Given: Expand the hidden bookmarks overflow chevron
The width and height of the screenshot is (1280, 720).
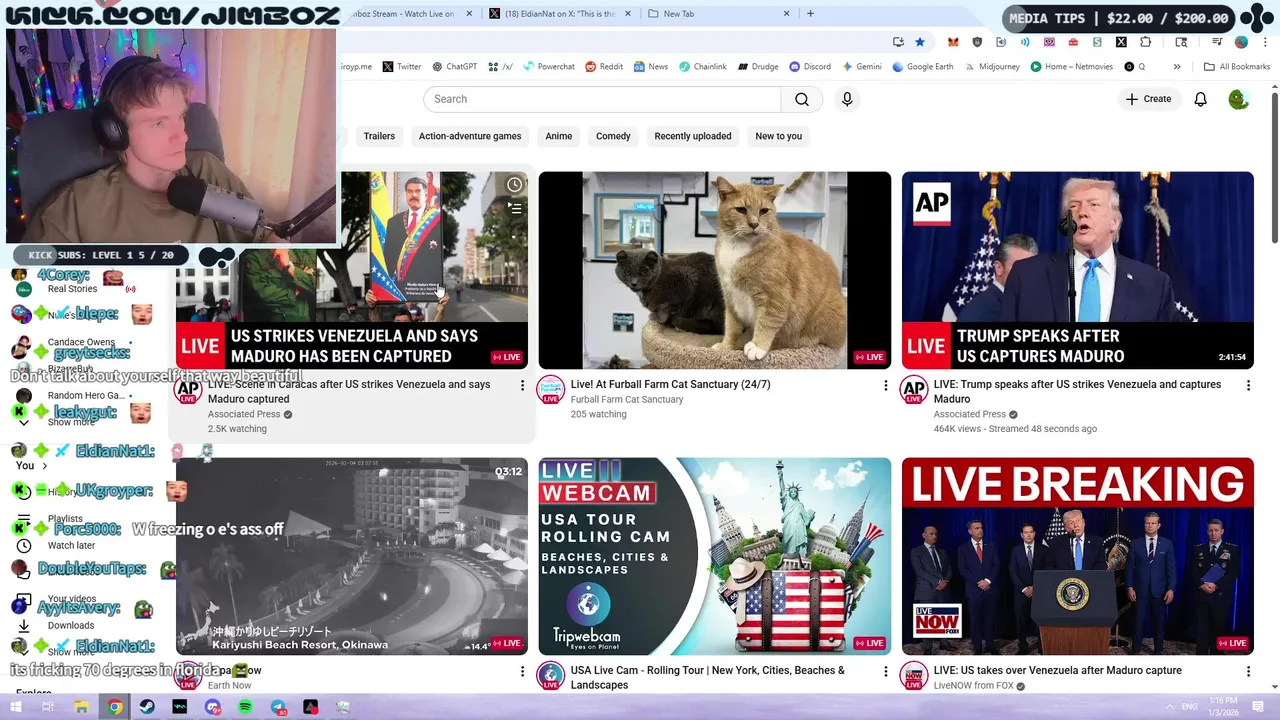Looking at the screenshot, I should [1177, 67].
